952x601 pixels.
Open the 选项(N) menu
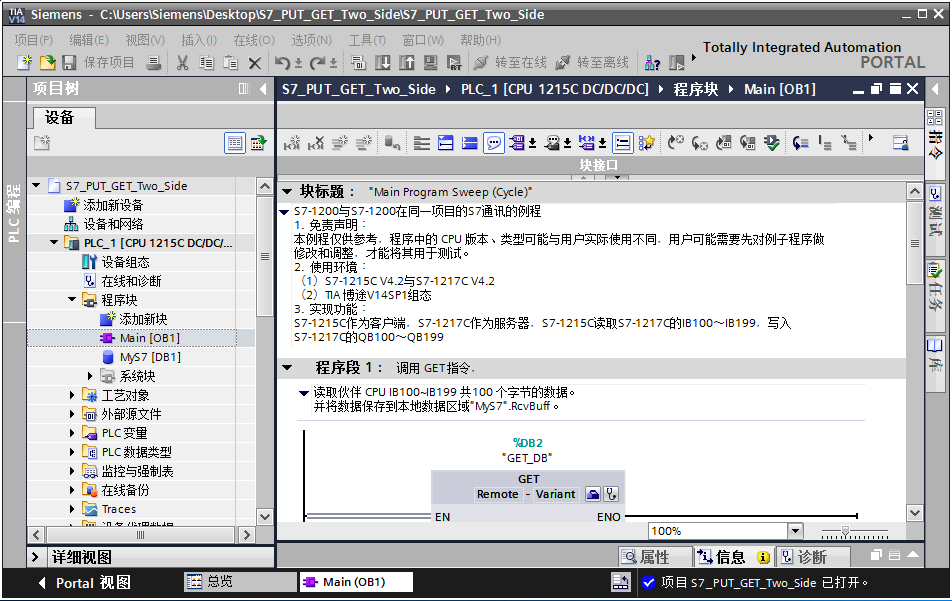(x=311, y=40)
